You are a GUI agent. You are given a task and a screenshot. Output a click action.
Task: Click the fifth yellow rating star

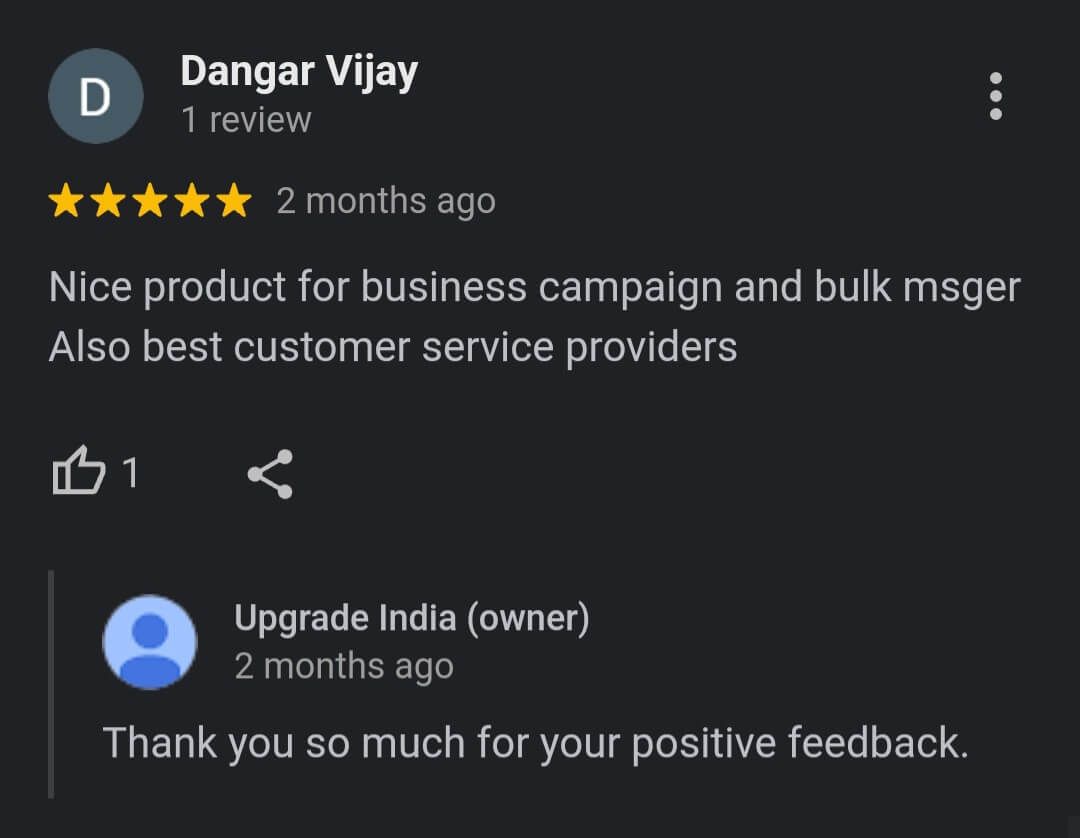pos(234,200)
